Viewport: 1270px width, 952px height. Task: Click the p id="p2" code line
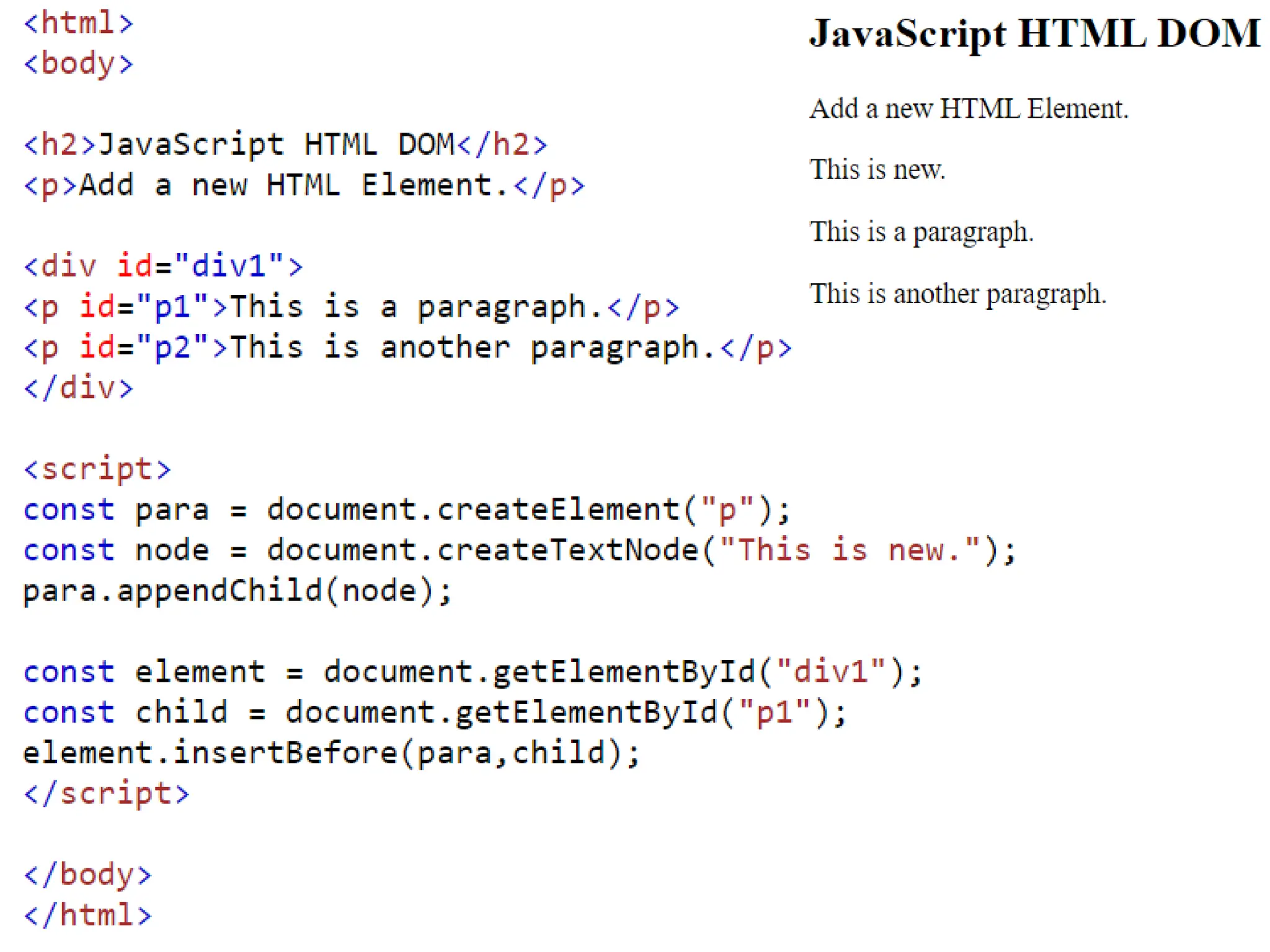click(407, 348)
